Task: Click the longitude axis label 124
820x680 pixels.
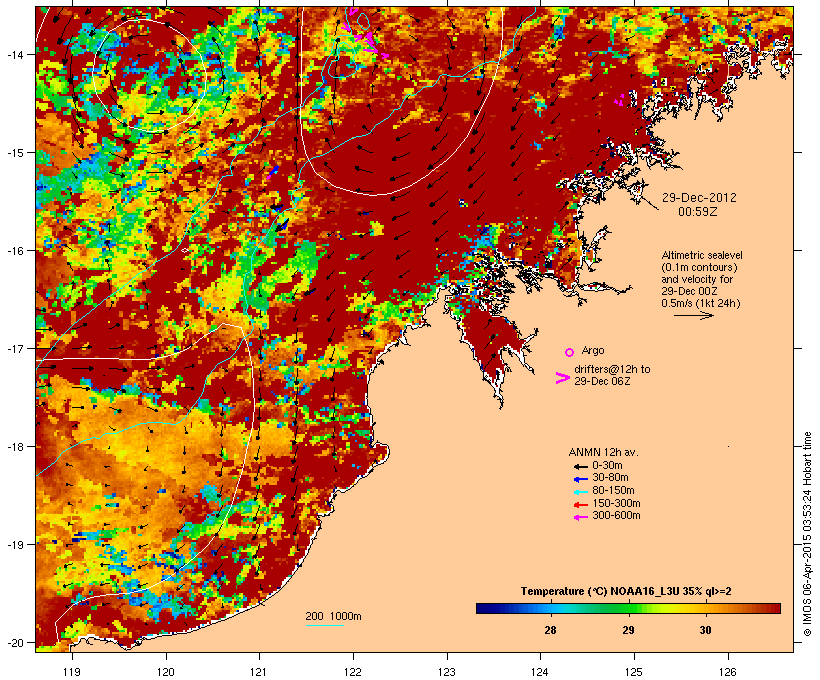Action: click(540, 672)
